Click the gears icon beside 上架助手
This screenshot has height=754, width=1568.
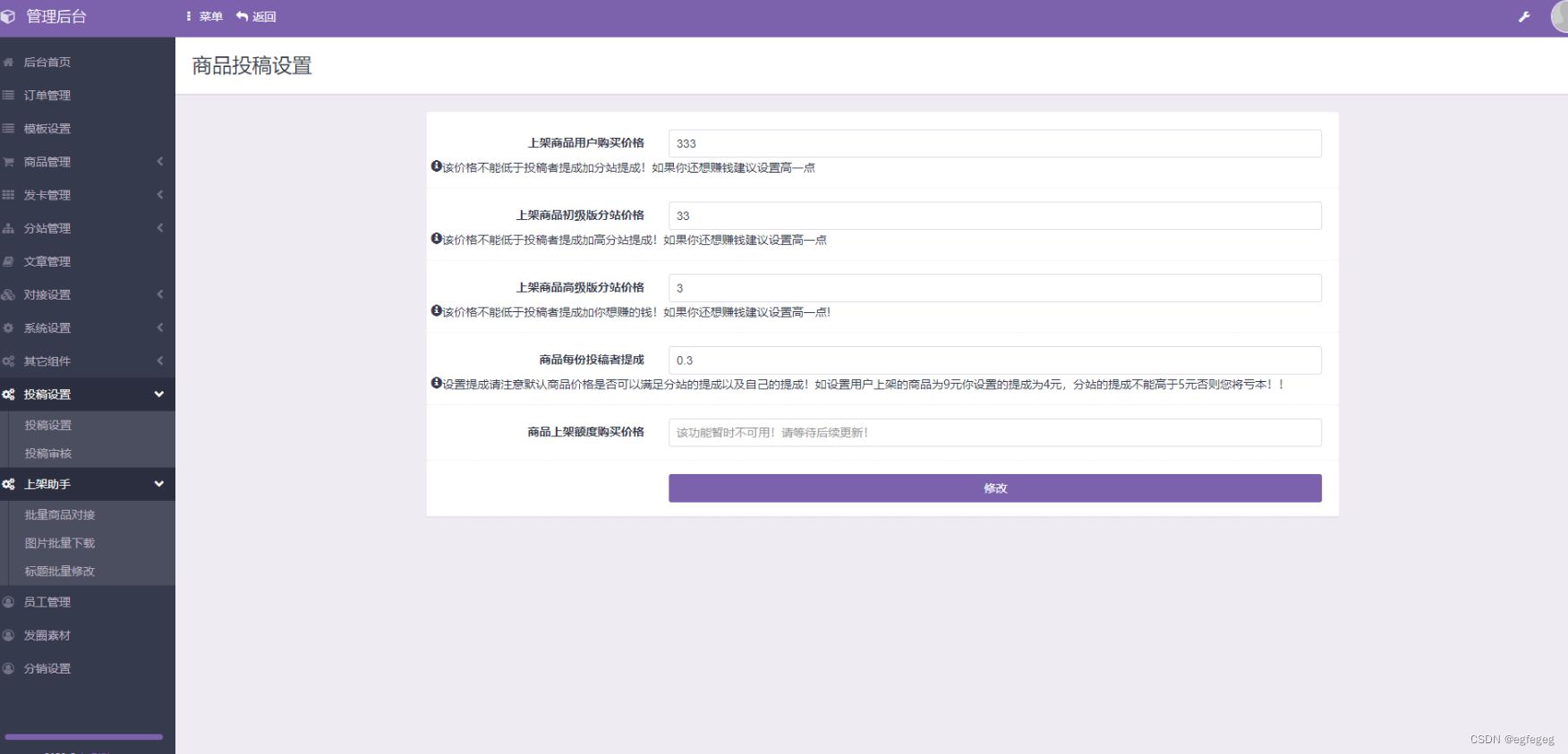point(8,484)
